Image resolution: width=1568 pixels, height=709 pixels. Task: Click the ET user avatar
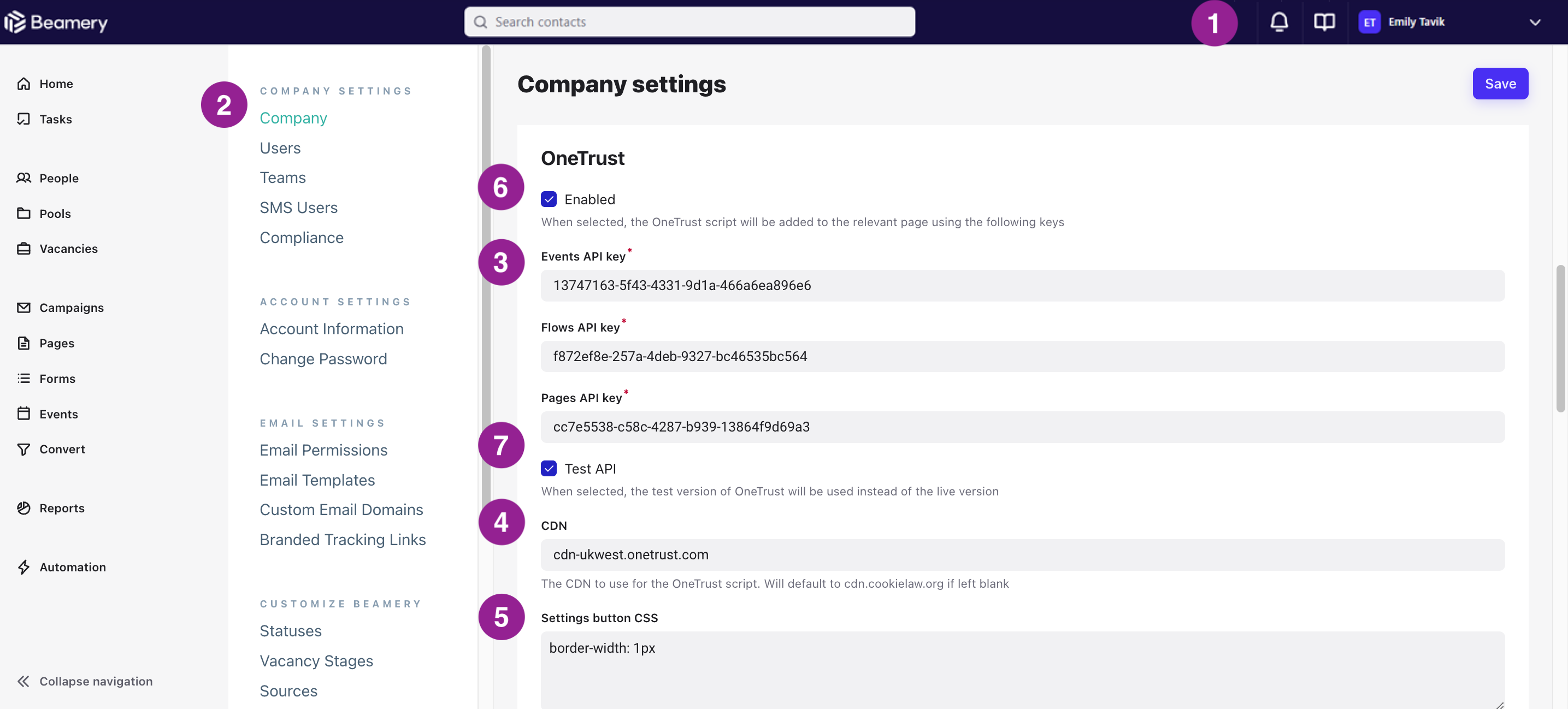[x=1369, y=22]
